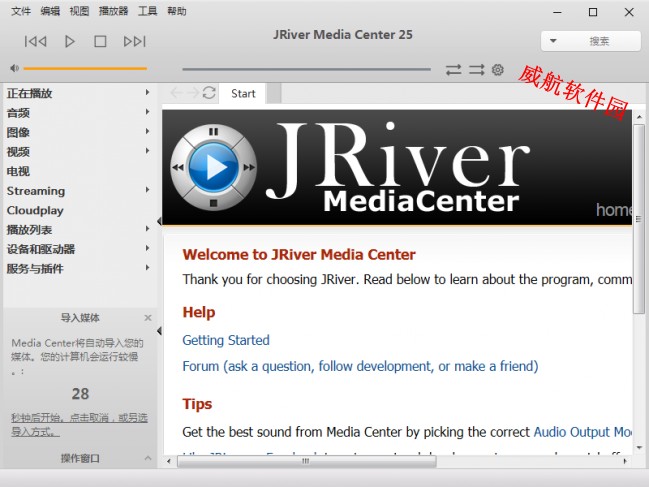
Task: Click the refresh icon beside Start tab
Action: 208,93
